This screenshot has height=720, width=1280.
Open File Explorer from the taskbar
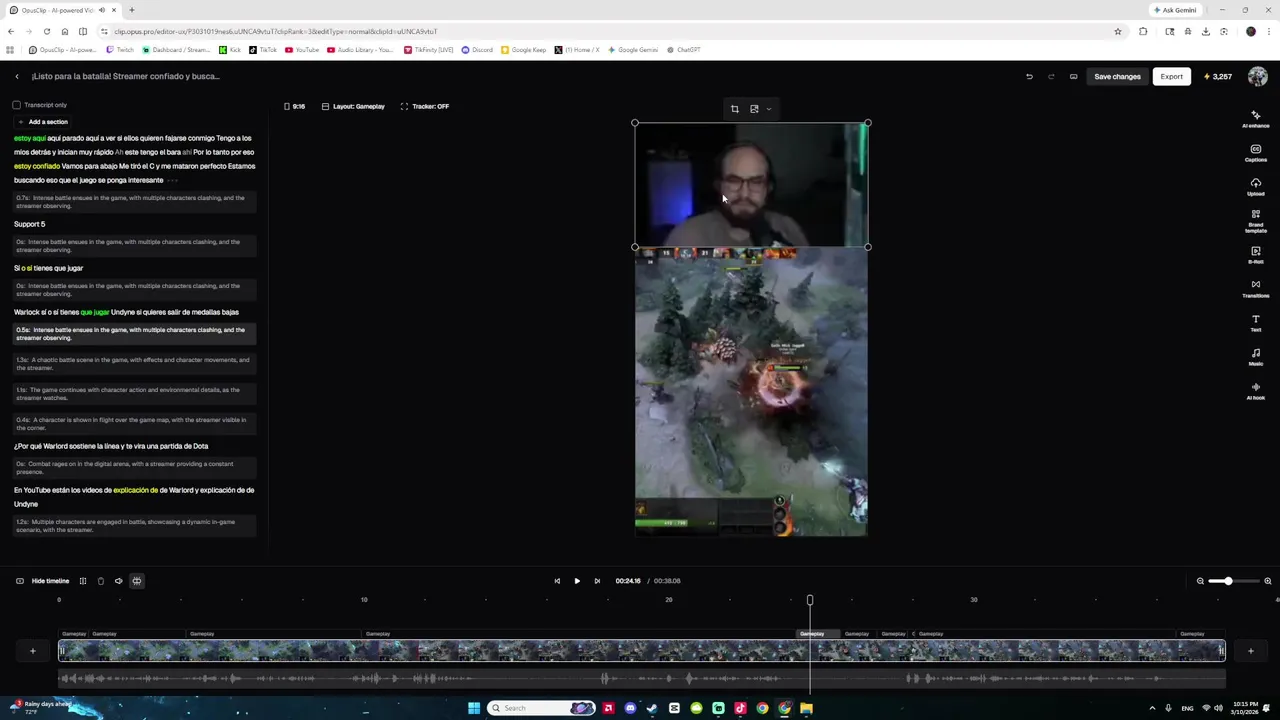click(x=806, y=708)
